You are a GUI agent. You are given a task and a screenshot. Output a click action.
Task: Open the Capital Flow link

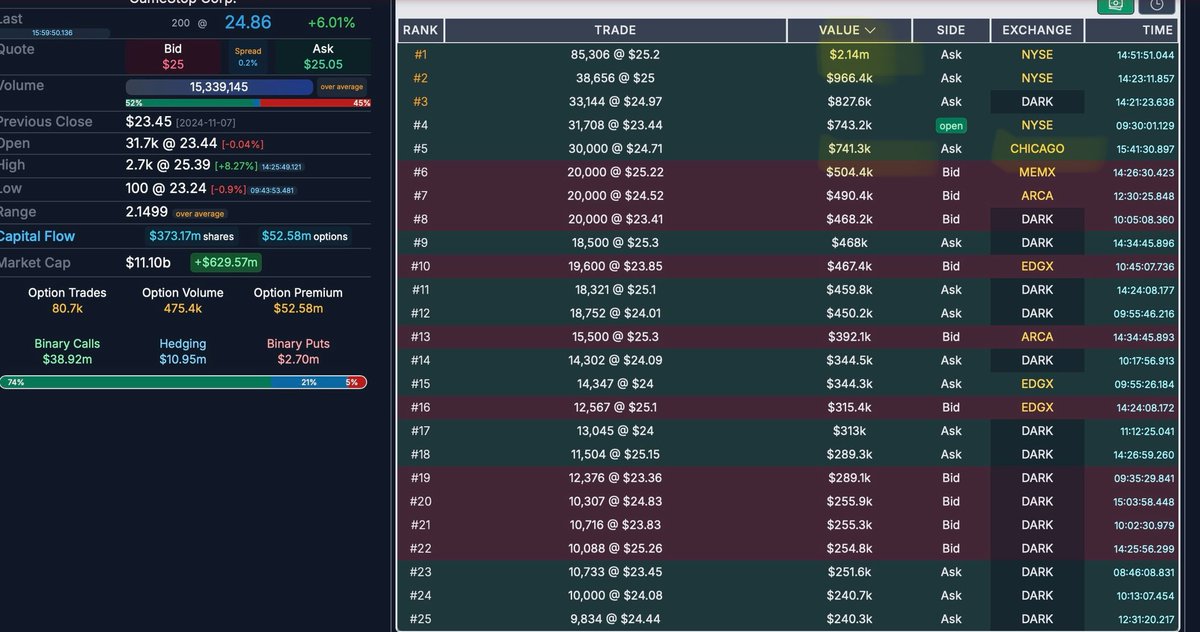click(38, 236)
